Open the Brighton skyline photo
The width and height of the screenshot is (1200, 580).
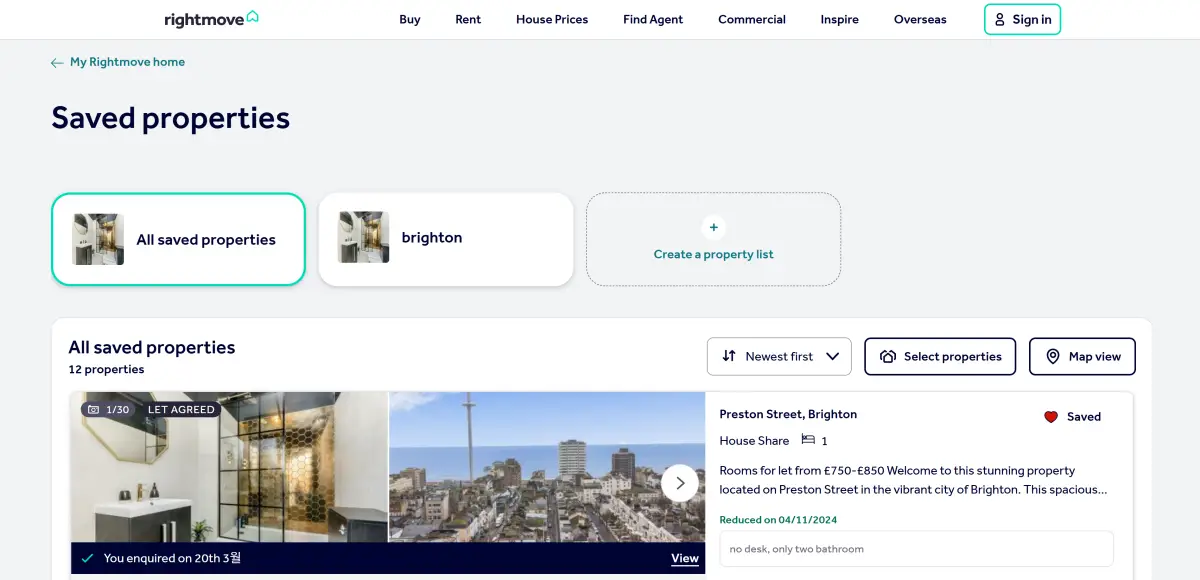(x=547, y=468)
